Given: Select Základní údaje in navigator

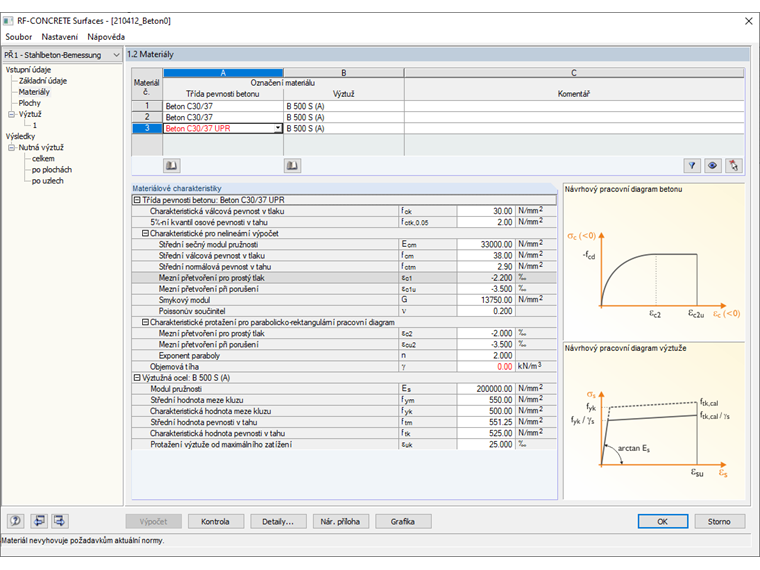Looking at the screenshot, I should 43,81.
